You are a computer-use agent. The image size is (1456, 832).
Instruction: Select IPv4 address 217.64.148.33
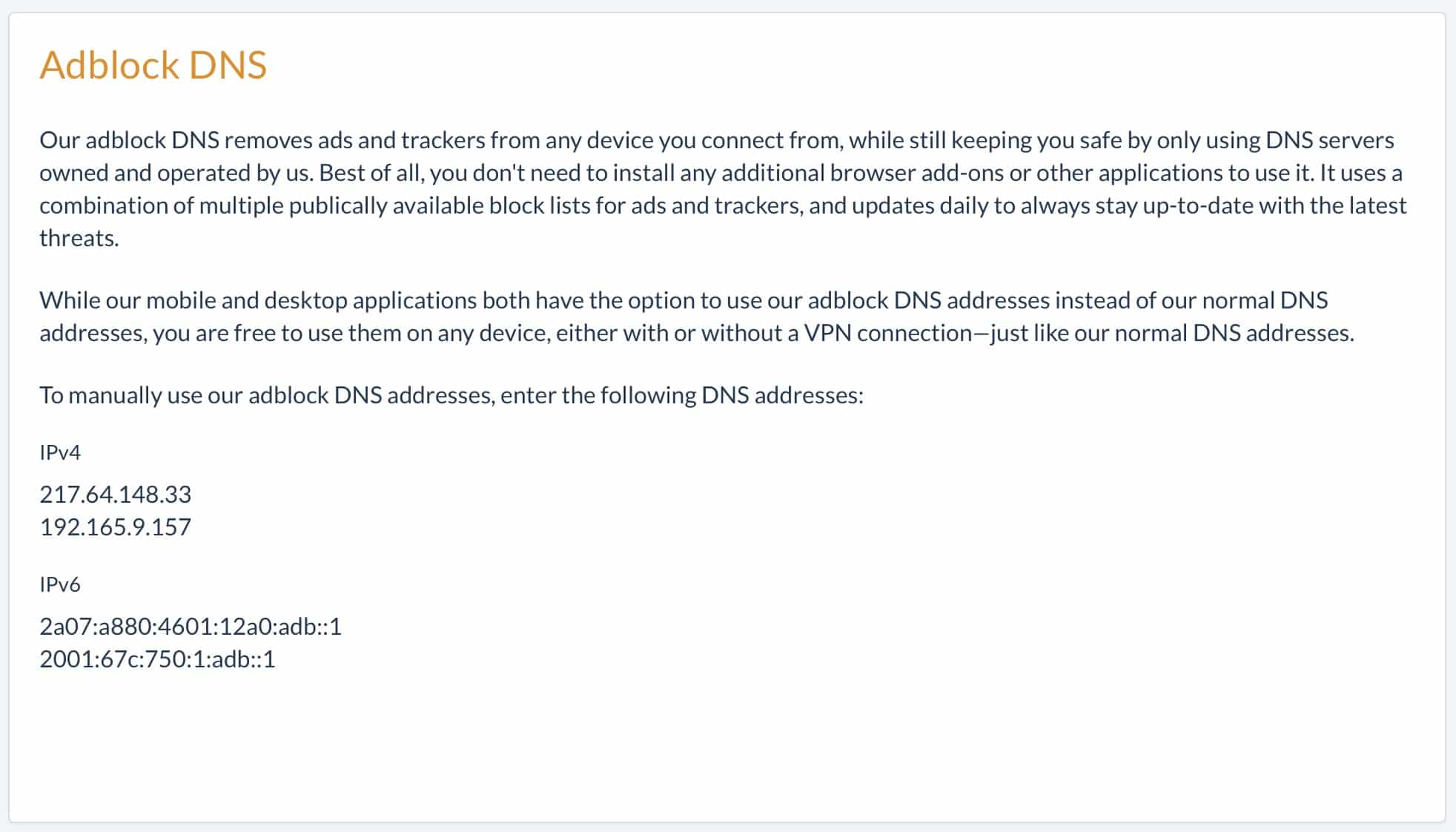(x=116, y=494)
